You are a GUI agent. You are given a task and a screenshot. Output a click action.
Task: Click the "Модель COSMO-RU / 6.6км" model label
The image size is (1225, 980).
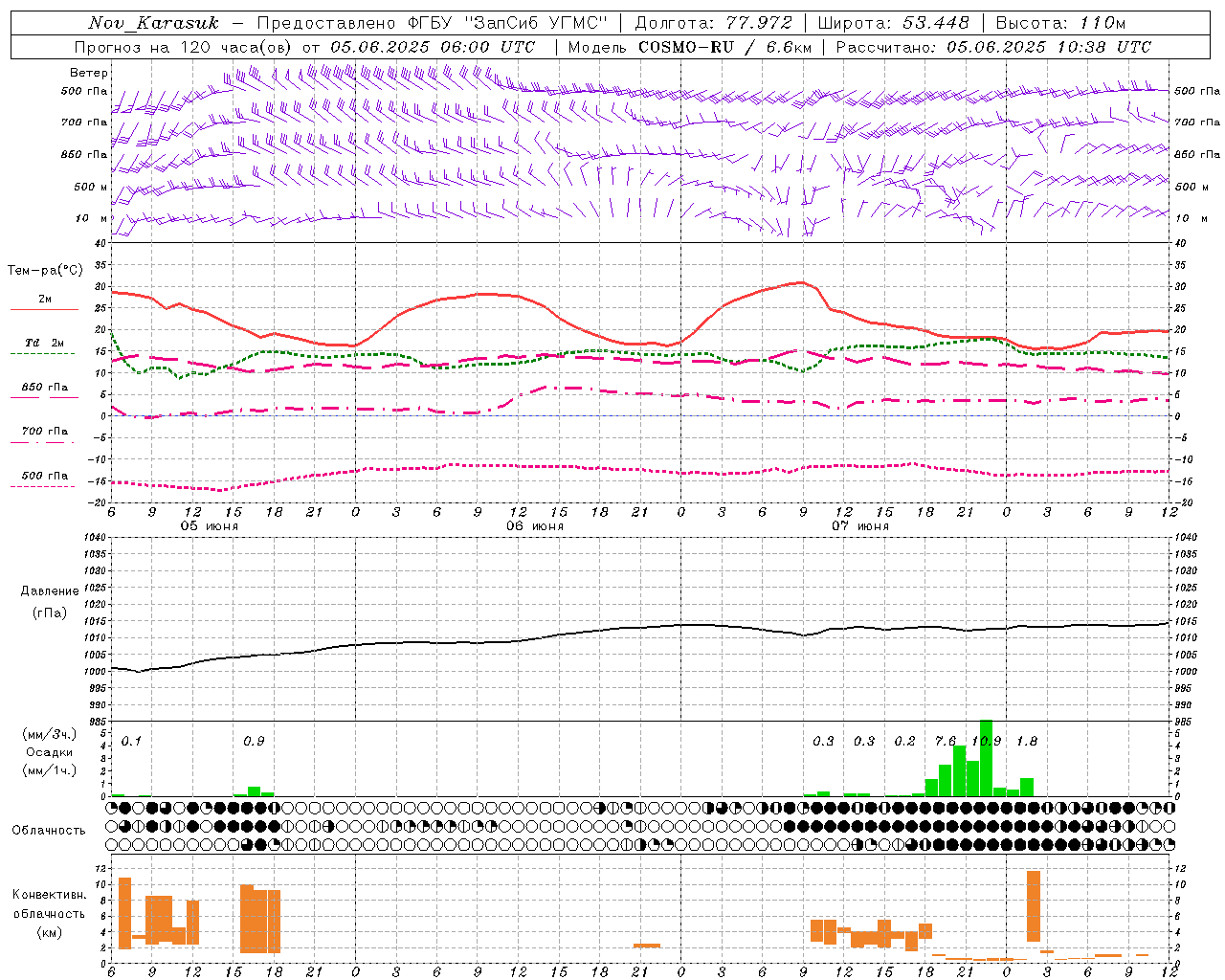[x=689, y=47]
